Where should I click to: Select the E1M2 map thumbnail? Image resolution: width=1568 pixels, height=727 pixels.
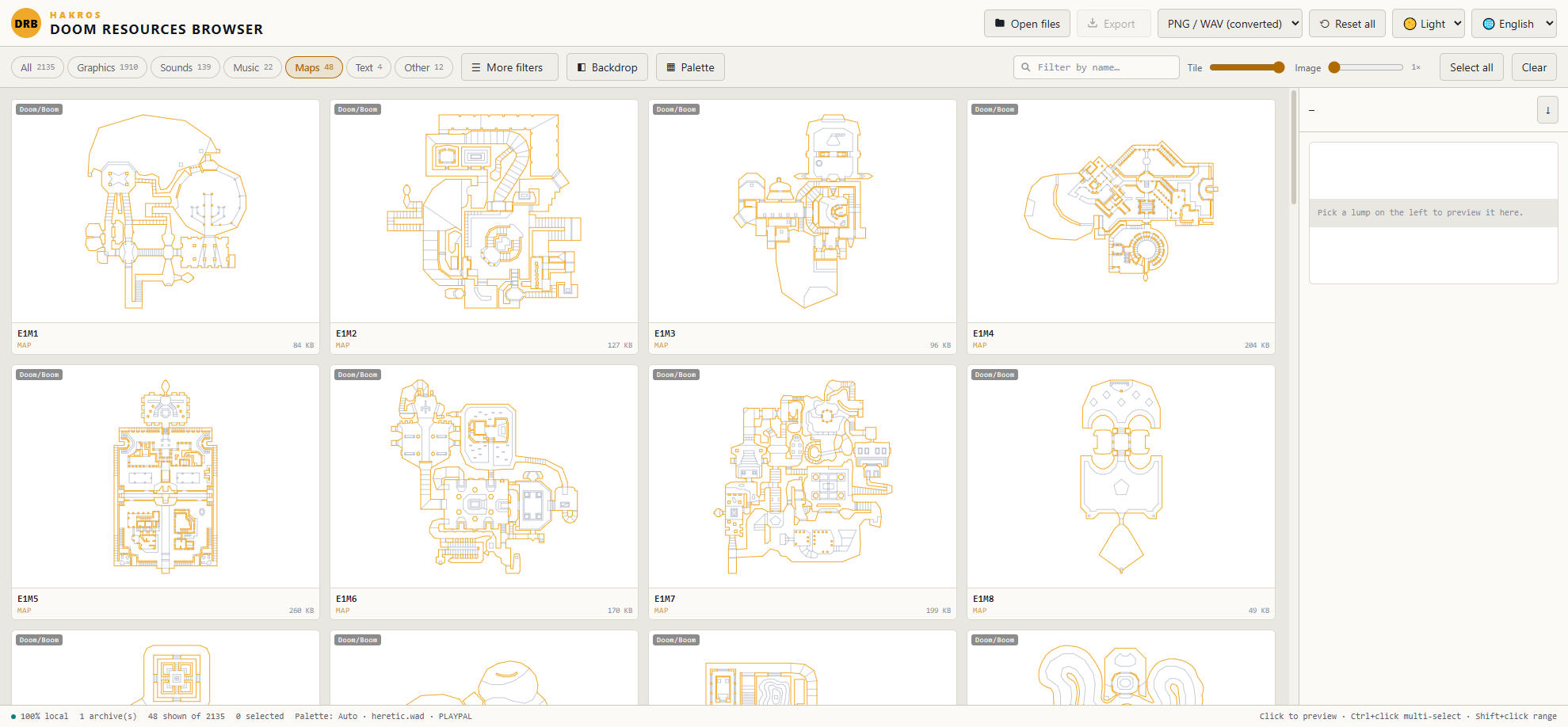coord(484,211)
